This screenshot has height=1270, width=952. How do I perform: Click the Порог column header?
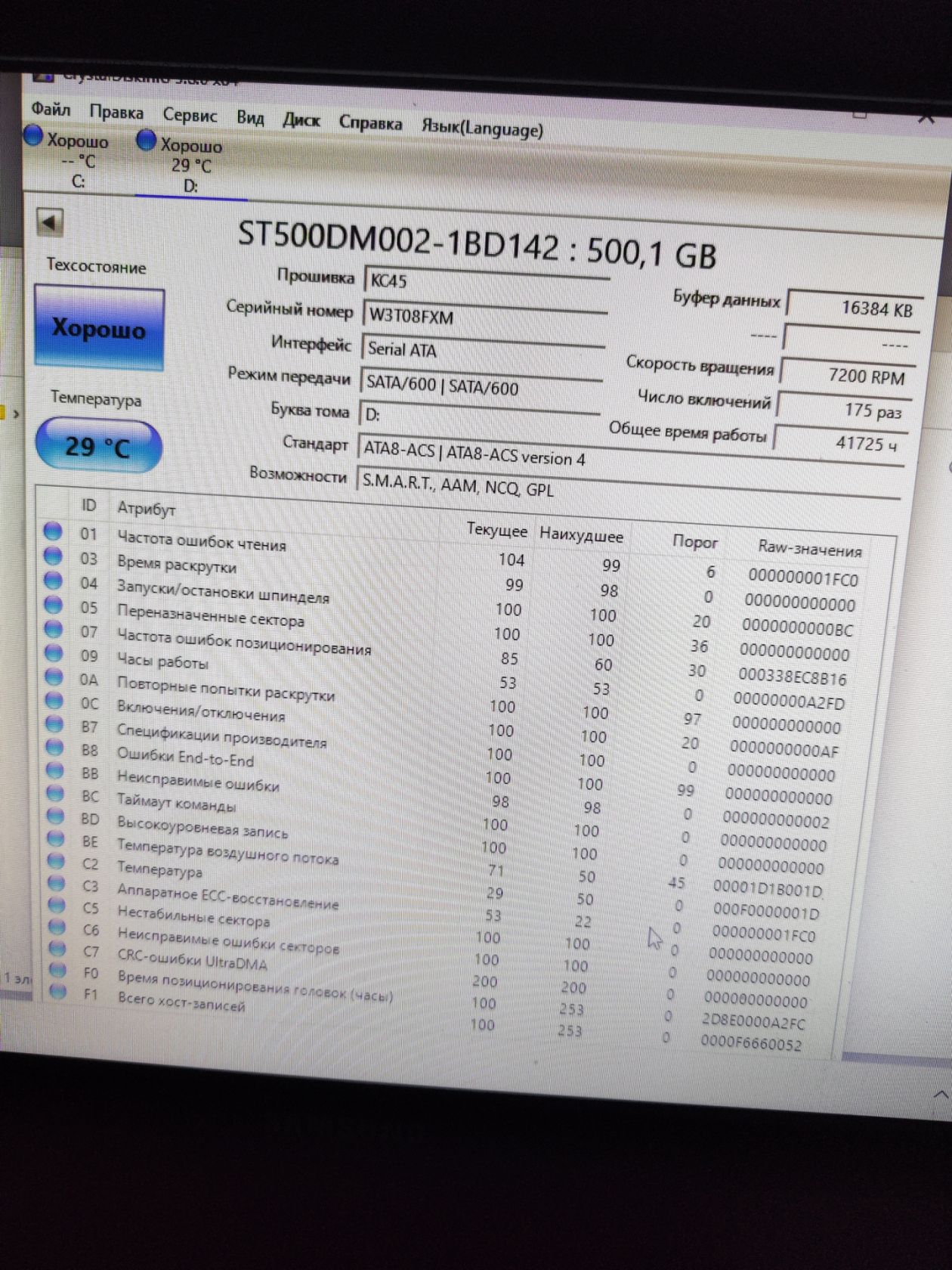pos(695,542)
